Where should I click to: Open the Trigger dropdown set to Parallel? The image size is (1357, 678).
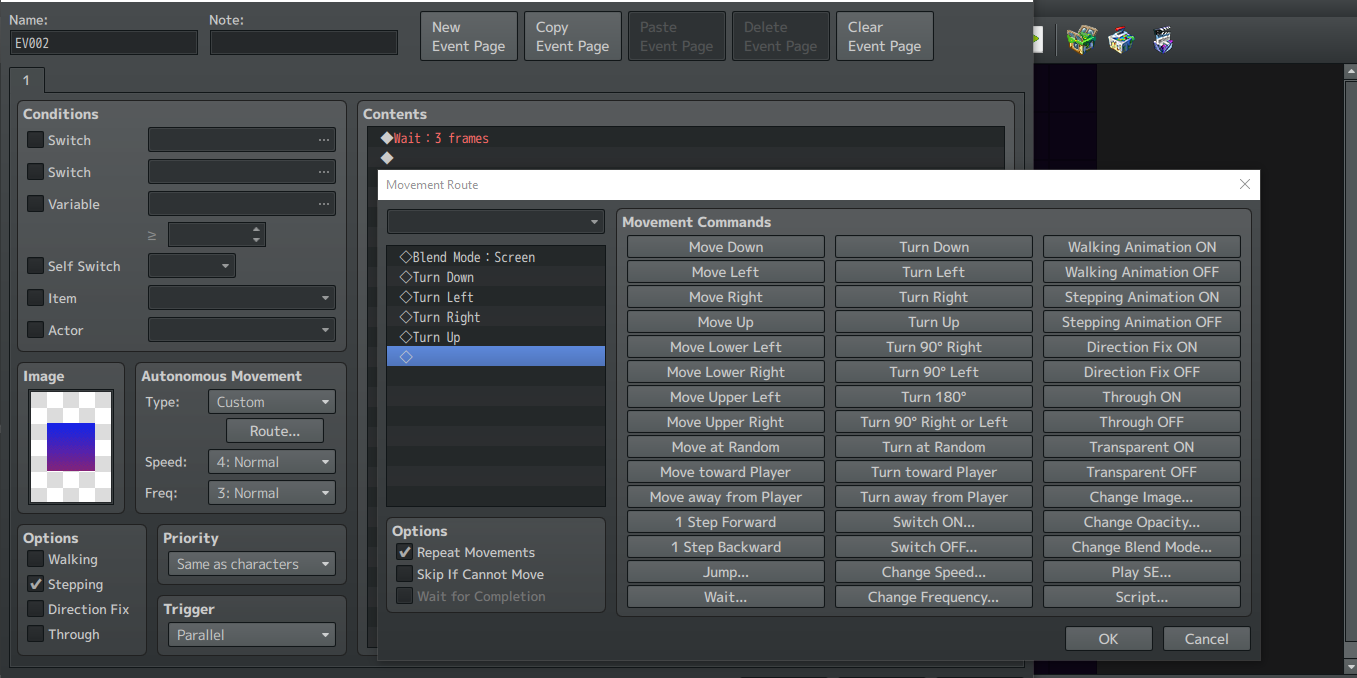click(251, 635)
